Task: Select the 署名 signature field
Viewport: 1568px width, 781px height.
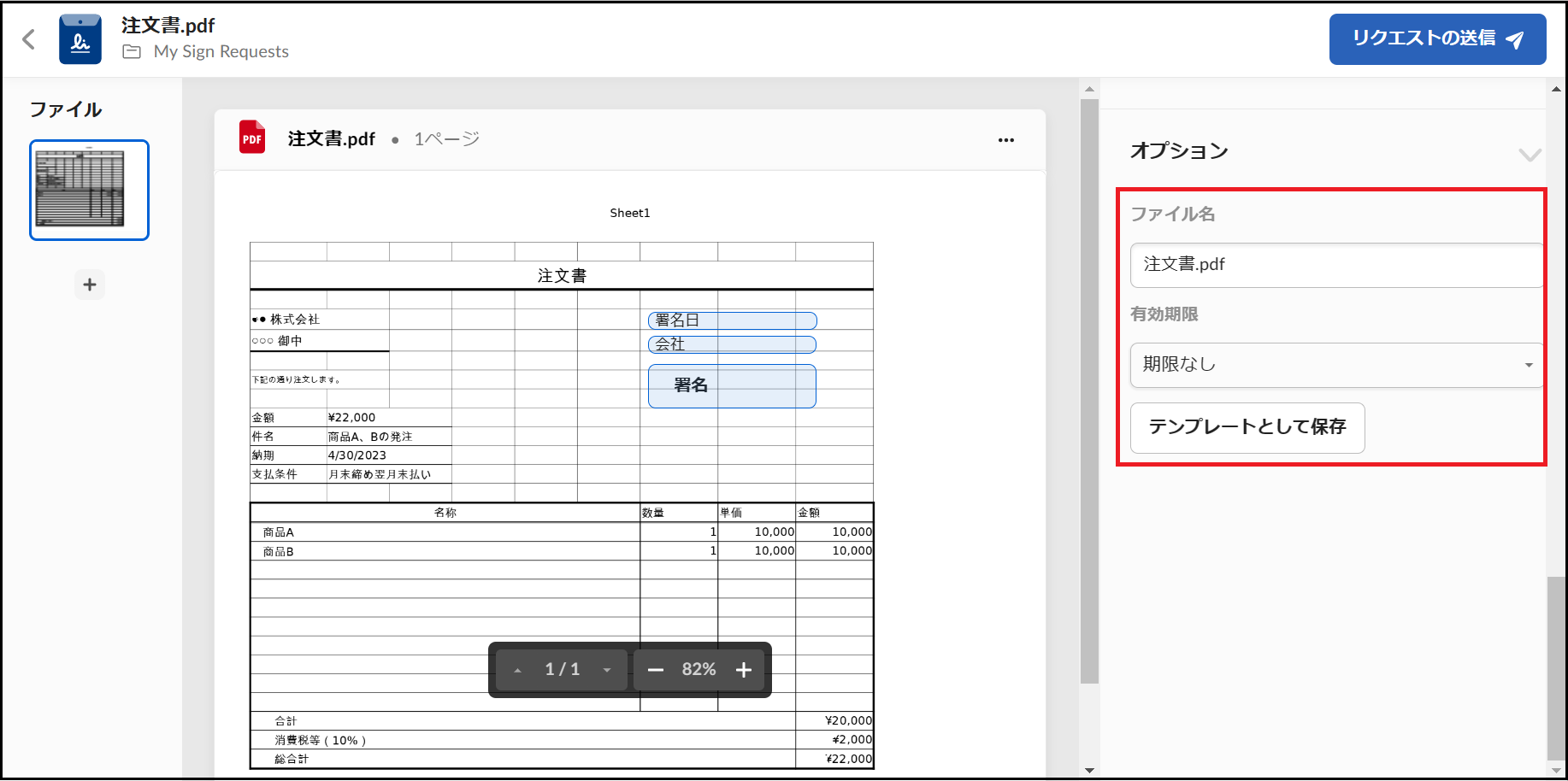Action: tap(732, 386)
